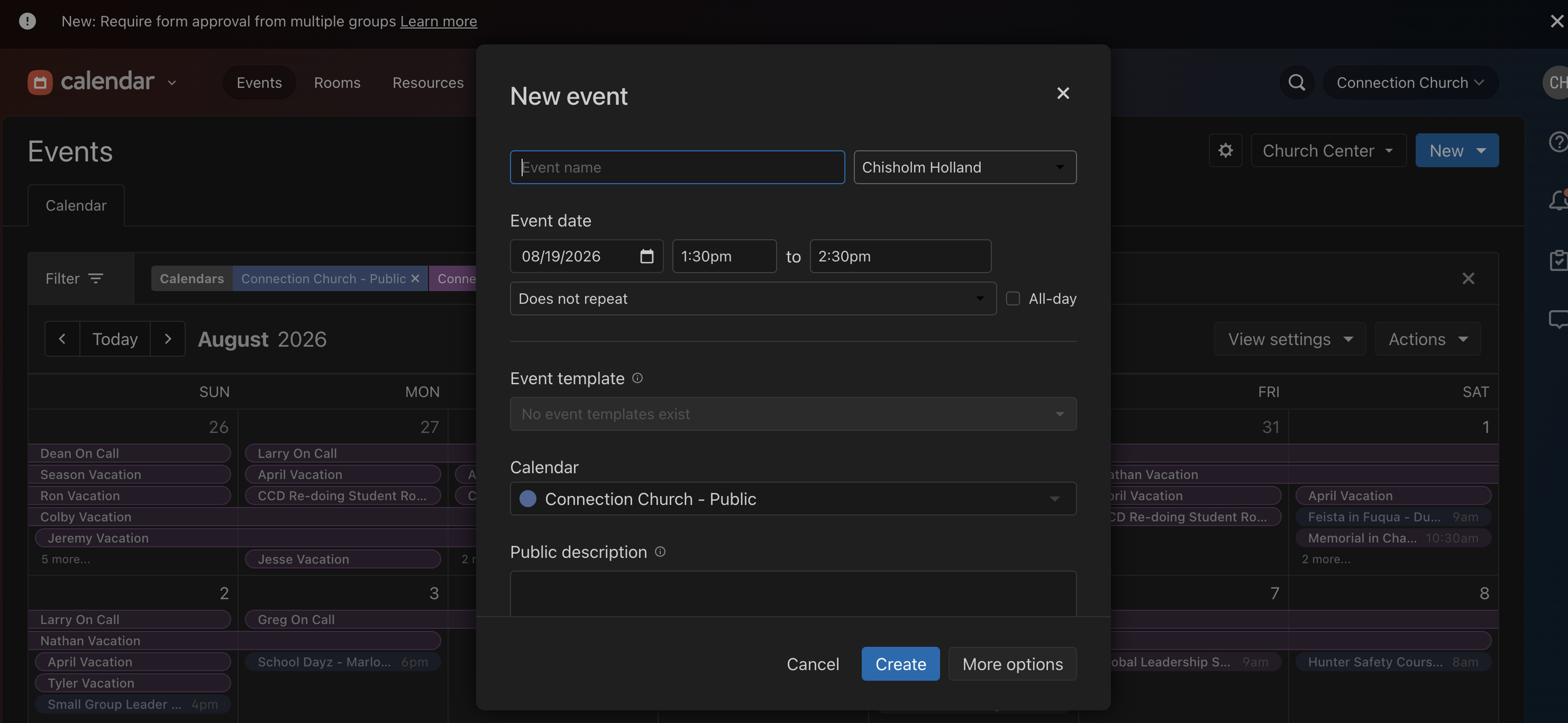Open the Memorial in Chapel 10:30am event
This screenshot has height=723, width=1568.
1394,538
